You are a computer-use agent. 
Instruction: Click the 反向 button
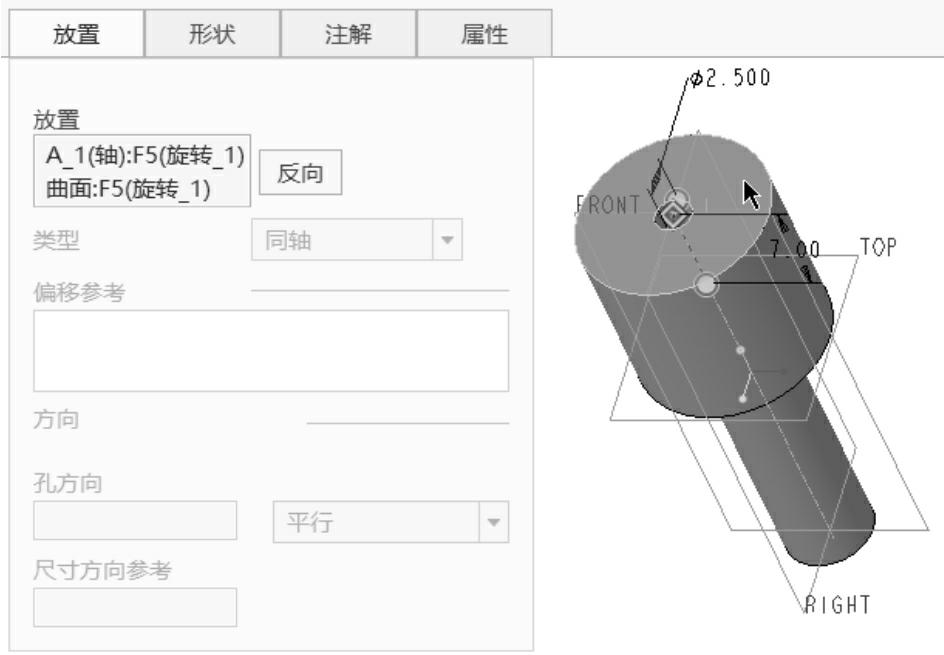click(300, 173)
